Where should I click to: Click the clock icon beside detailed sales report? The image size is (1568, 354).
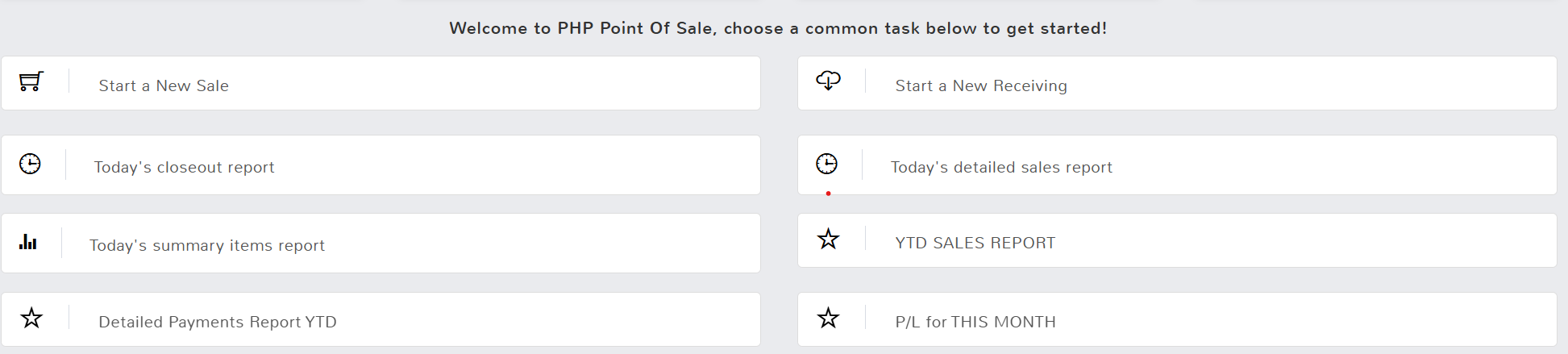point(826,164)
